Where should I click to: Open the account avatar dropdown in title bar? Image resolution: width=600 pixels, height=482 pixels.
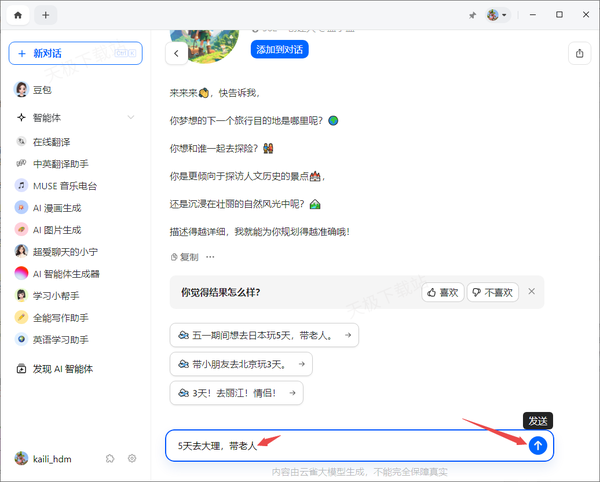[x=497, y=15]
